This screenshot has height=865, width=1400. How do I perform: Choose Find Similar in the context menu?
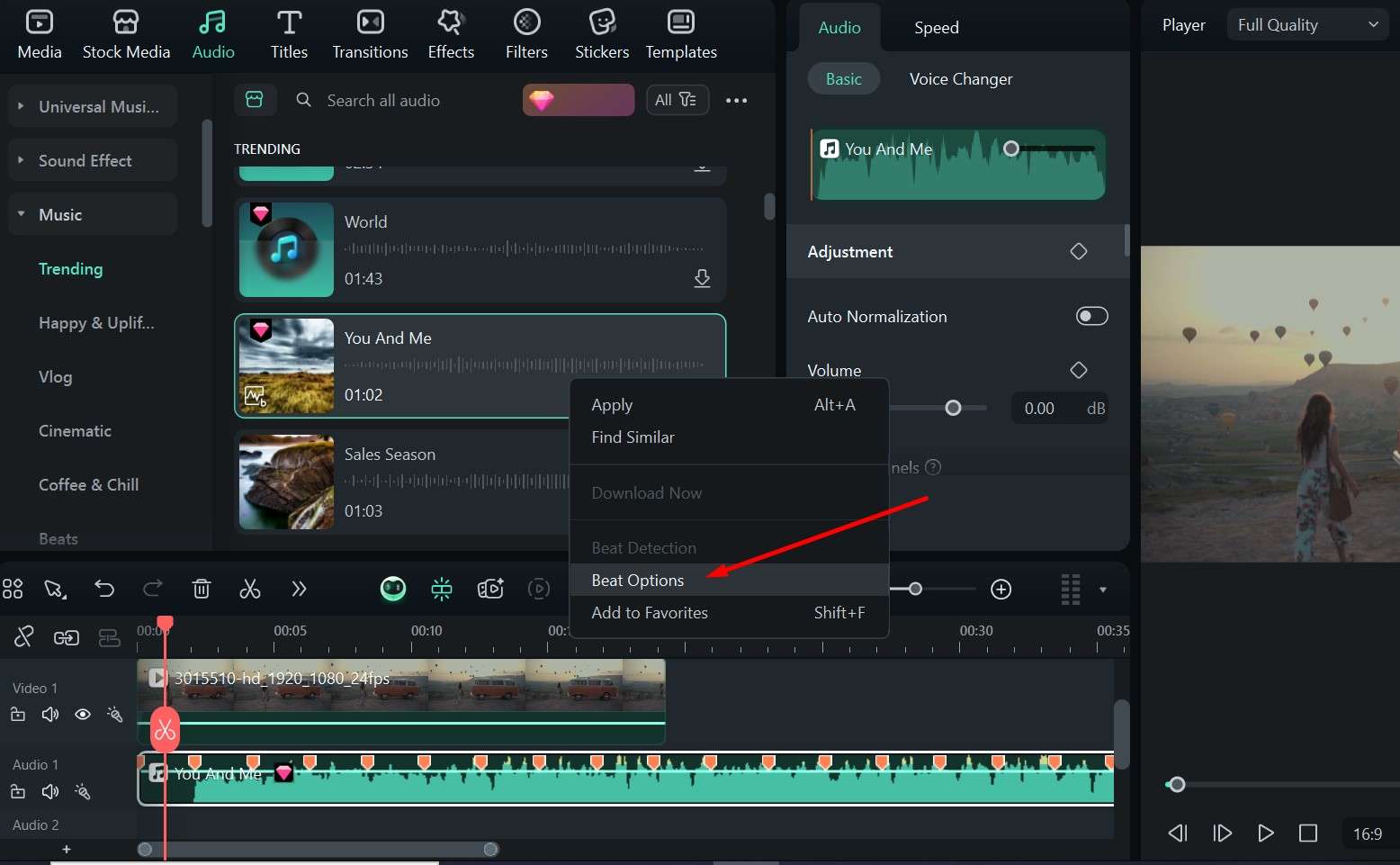[729, 437]
